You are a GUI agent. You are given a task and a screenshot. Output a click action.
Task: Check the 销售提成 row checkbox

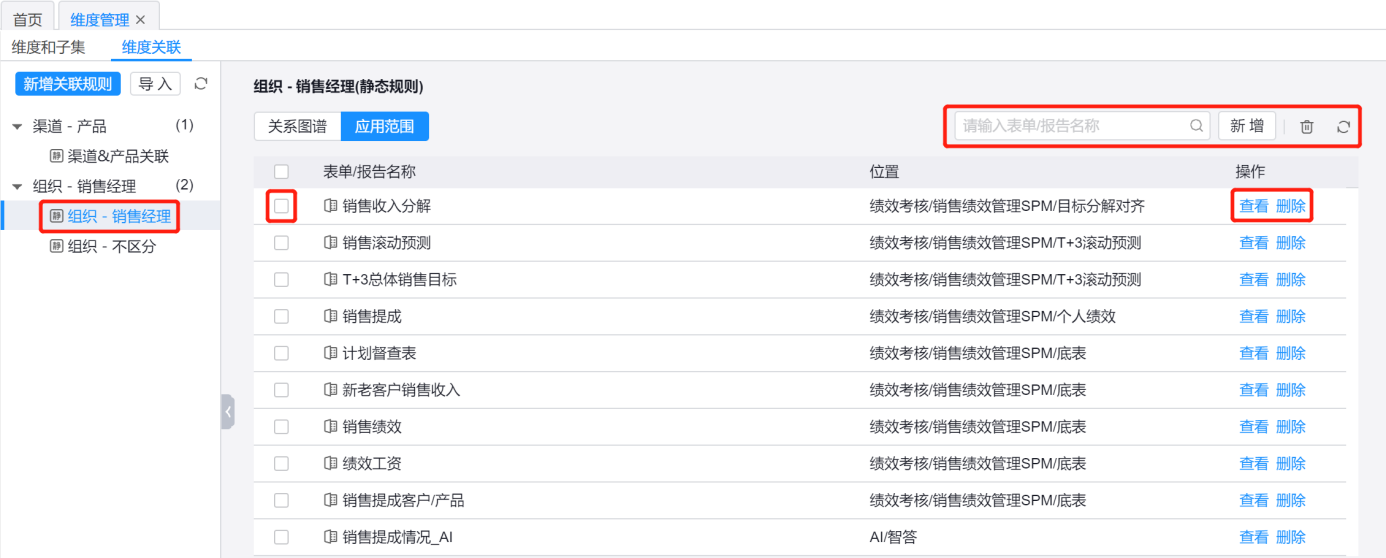click(x=281, y=316)
